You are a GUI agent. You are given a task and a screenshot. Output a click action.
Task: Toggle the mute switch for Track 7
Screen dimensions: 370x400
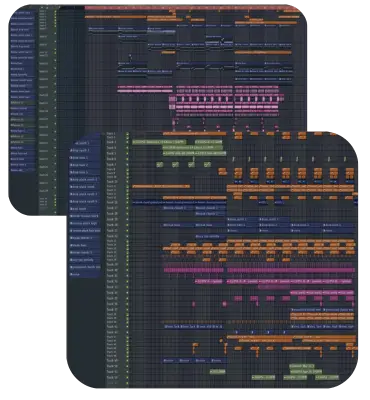127,165
